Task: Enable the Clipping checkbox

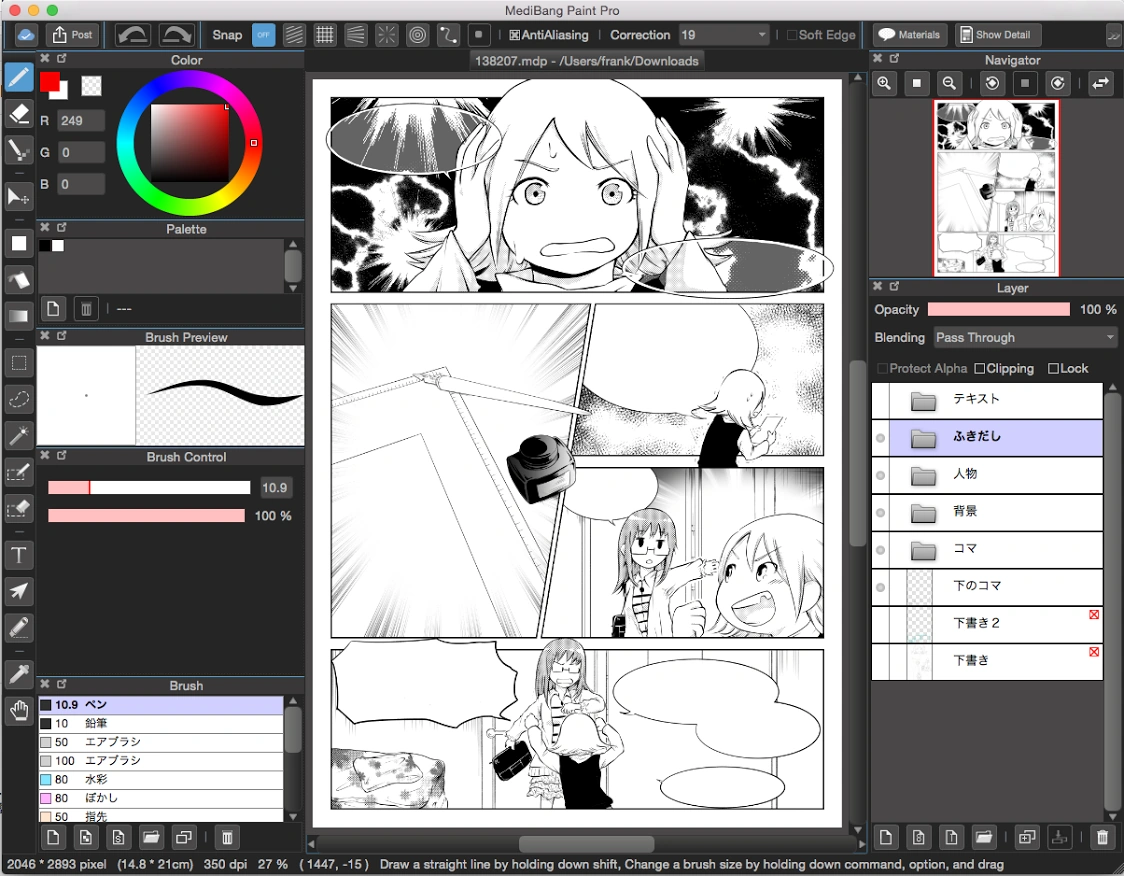Action: [1004, 368]
